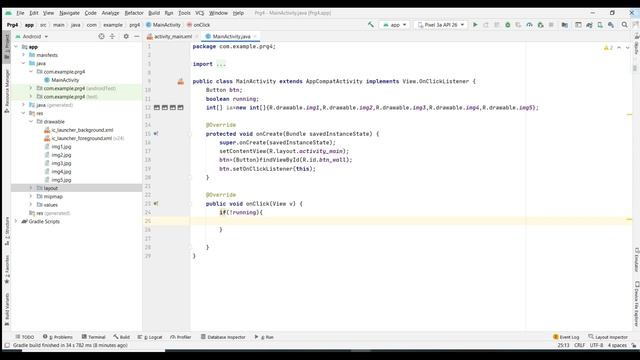Screen dimensions: 640x360
Task: Toggle the Favorites side tab
Action: pos(7,269)
